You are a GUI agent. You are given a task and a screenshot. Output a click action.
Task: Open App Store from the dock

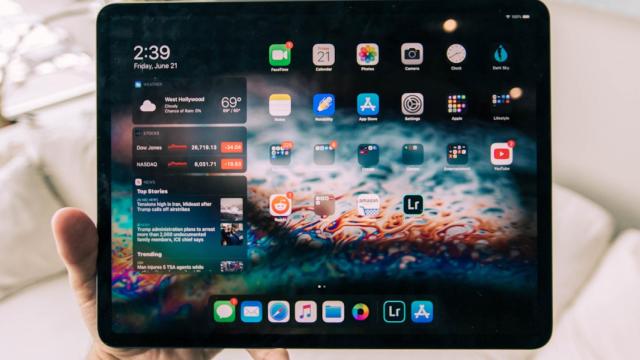422,312
